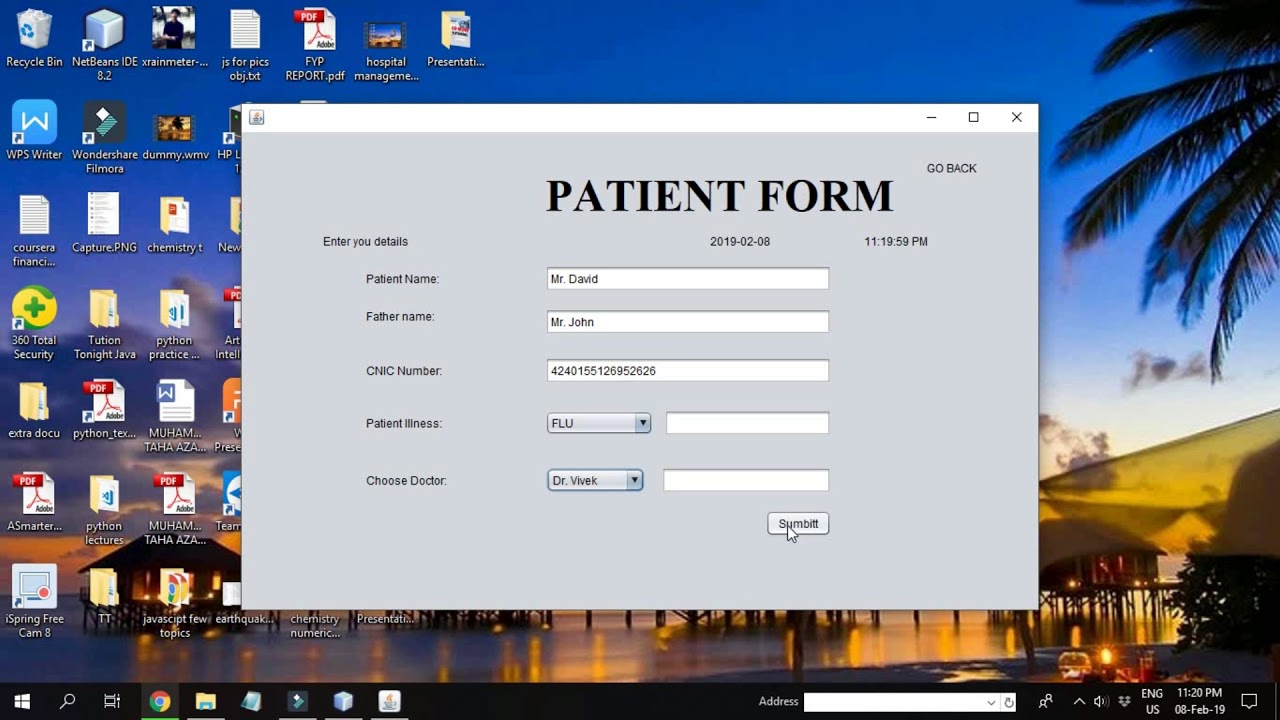Switch to Filmora on the taskbar
Viewport: 1280px width, 720px height.
coord(297,702)
